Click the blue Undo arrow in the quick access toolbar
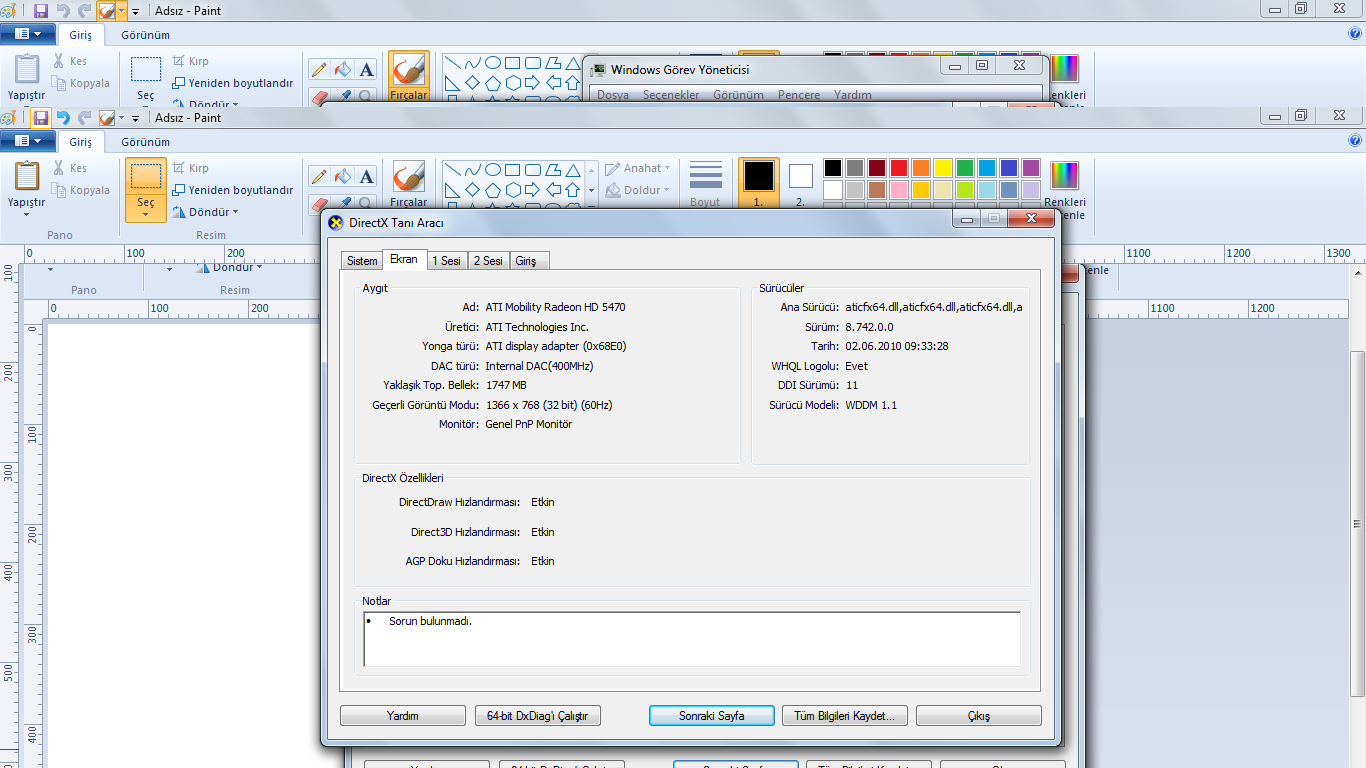The height and width of the screenshot is (768, 1366). (x=63, y=118)
